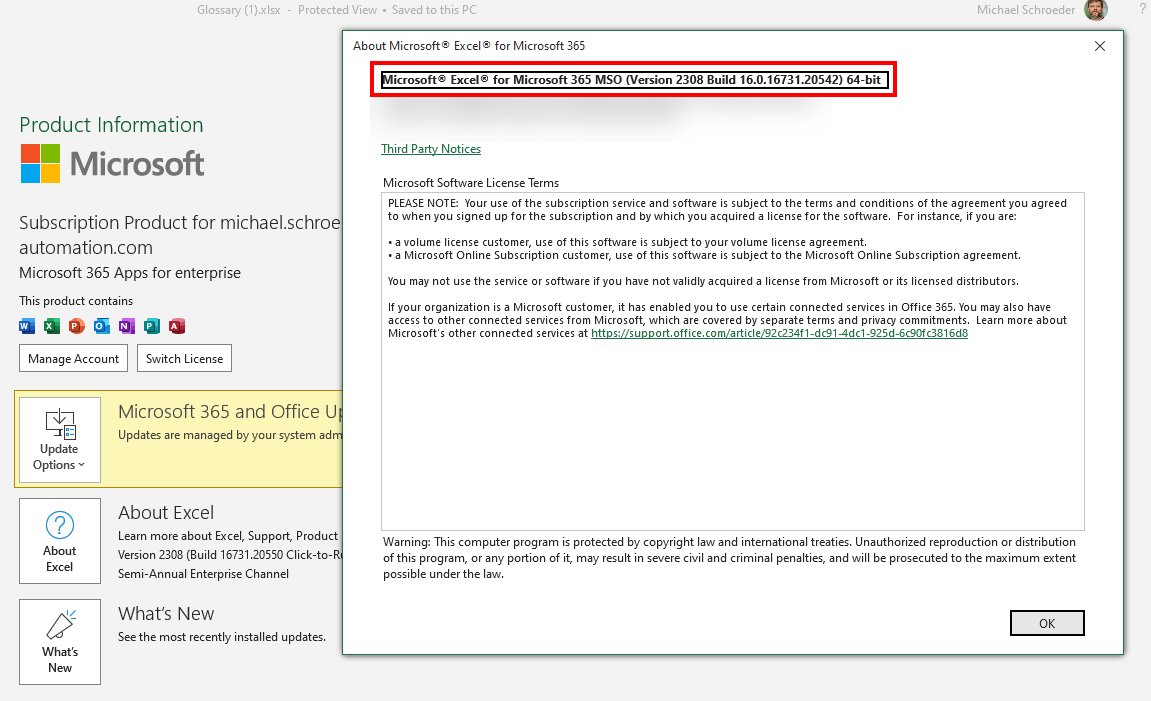Click the Microsoft Software License Terms label

tap(471, 183)
